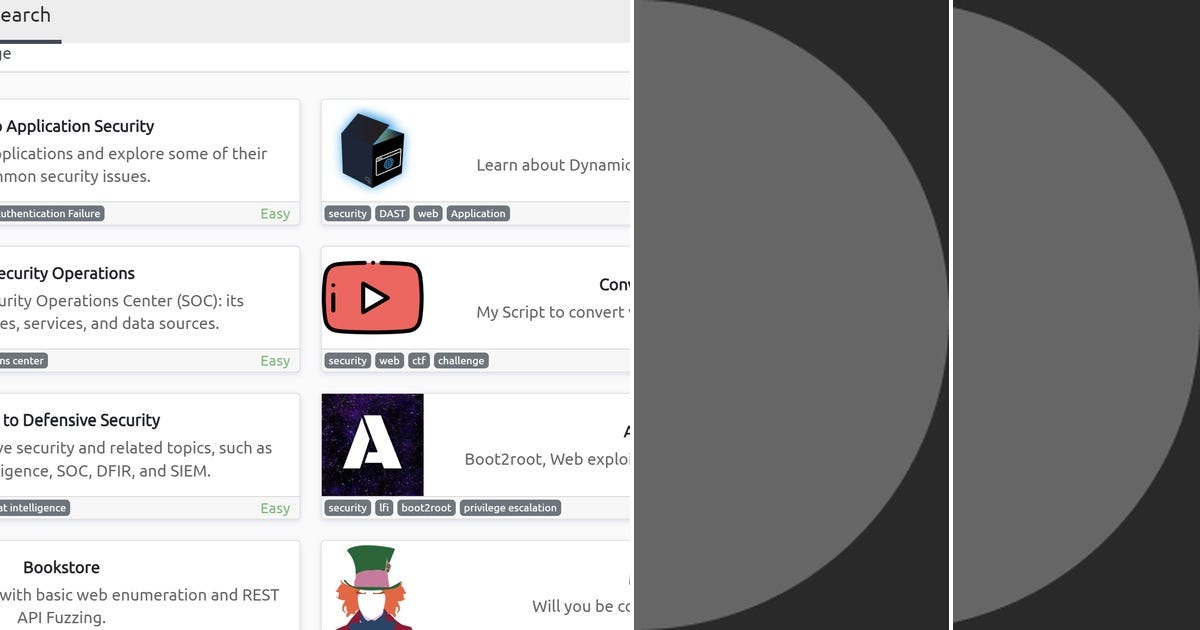Open the Bookstore room title
Image resolution: width=1200 pixels, height=630 pixels.
coord(61,567)
